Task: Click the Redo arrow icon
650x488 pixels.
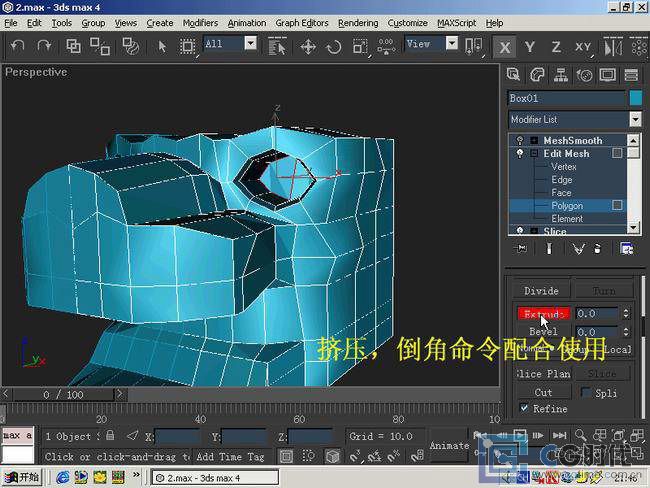Action: point(44,46)
